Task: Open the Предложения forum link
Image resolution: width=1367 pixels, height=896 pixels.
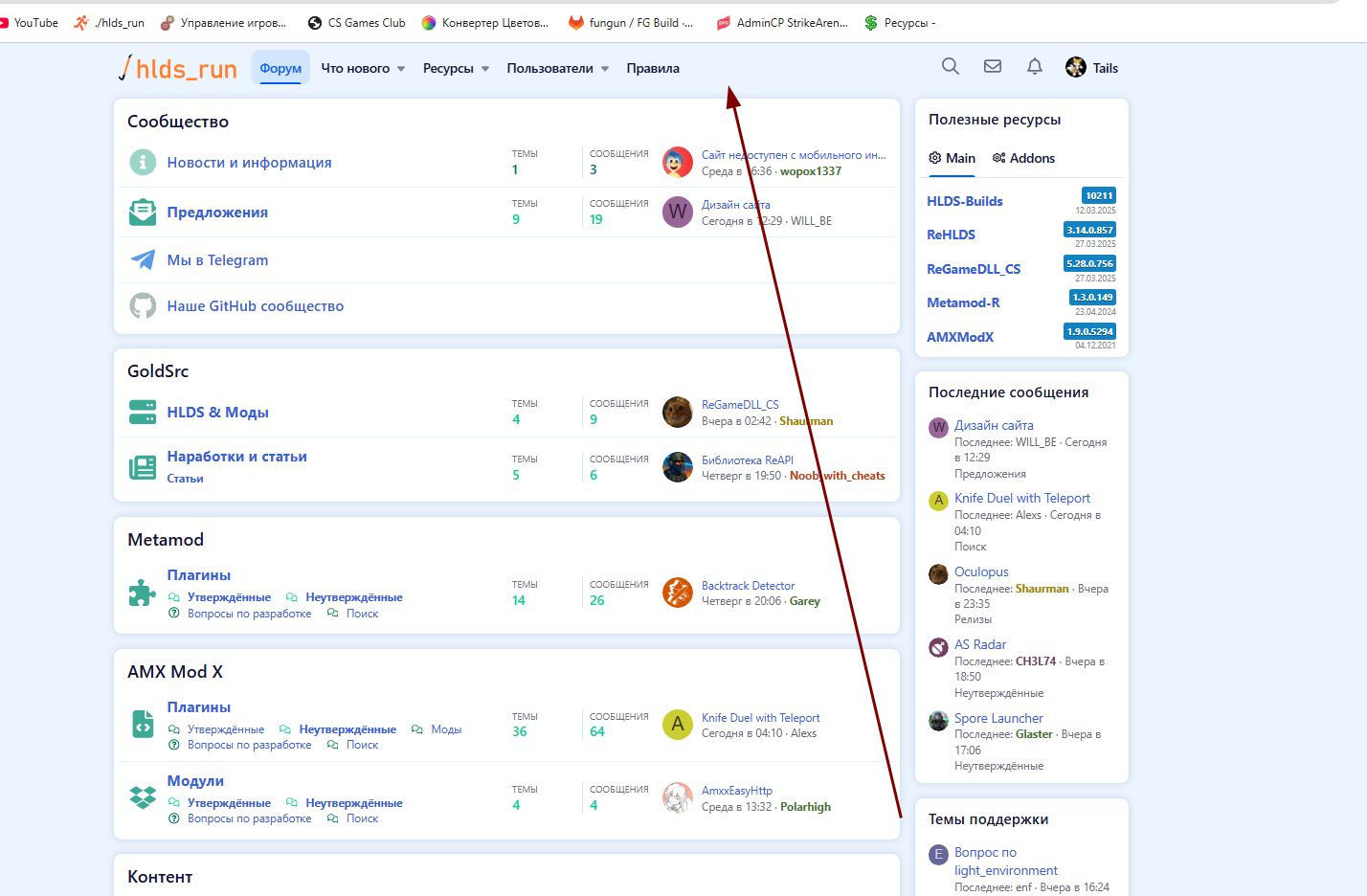Action: [217, 212]
